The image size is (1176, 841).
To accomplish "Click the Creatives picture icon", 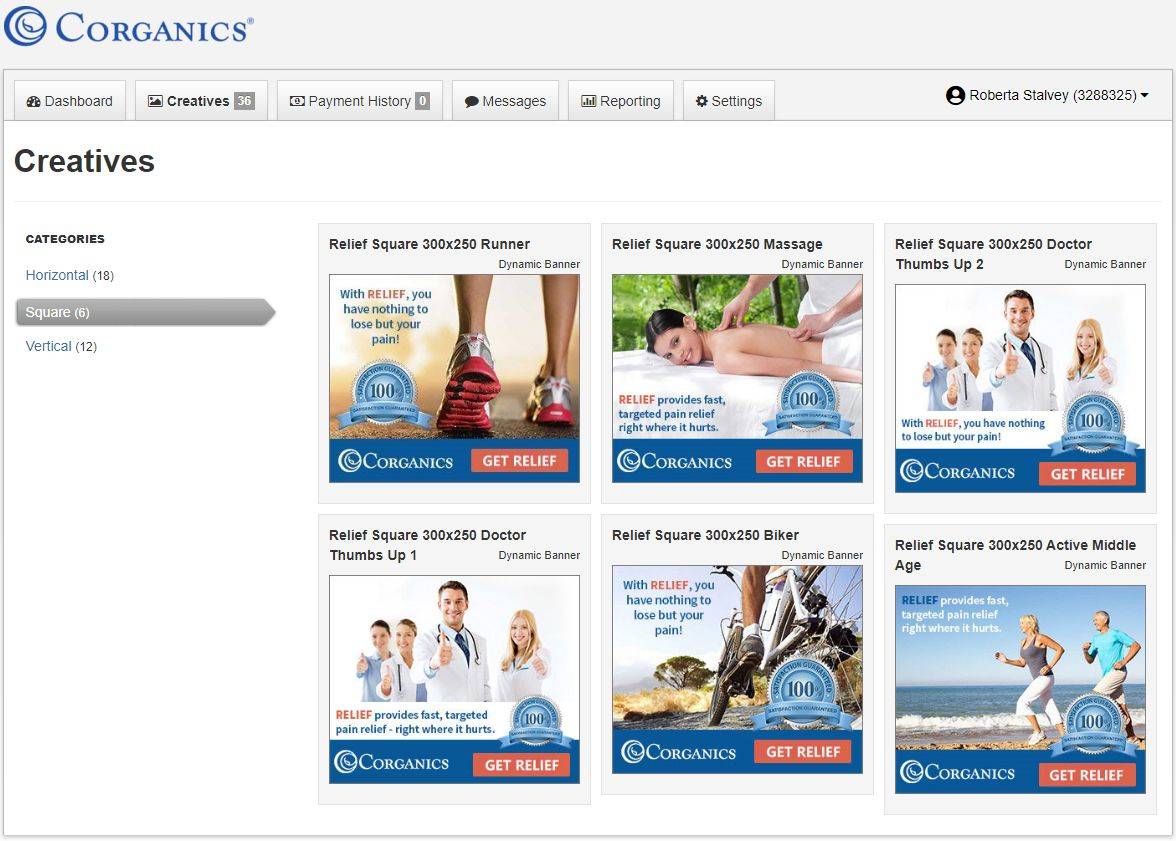I will (x=155, y=101).
